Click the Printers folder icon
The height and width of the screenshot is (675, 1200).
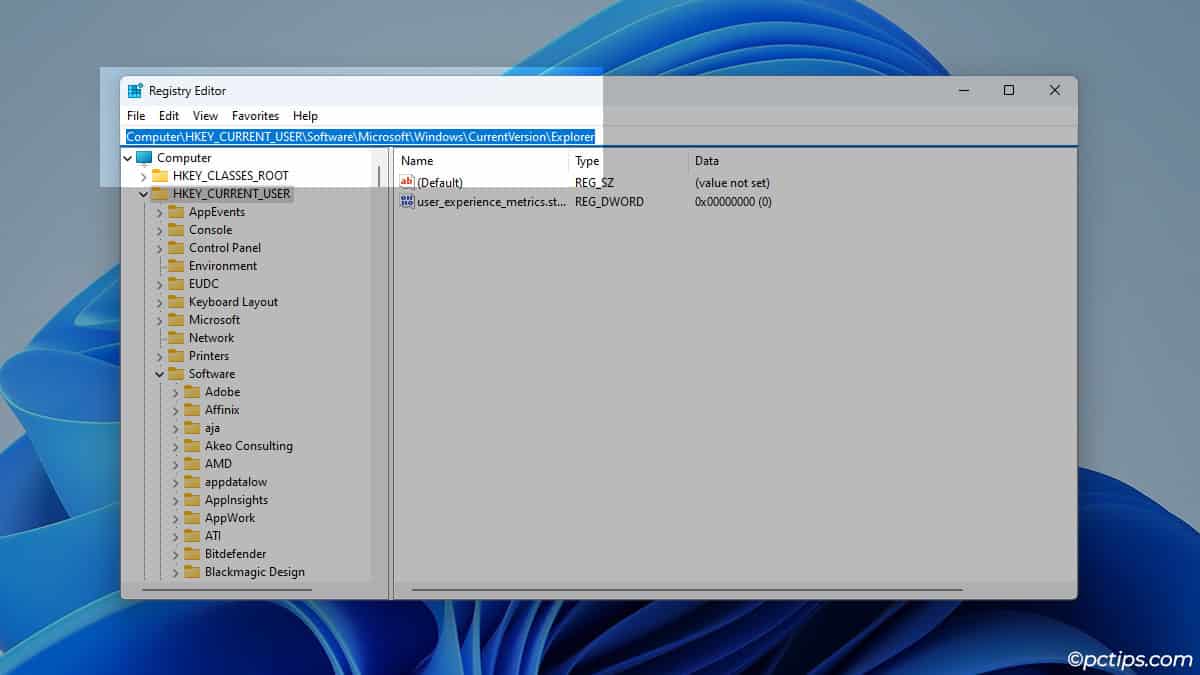(x=176, y=356)
